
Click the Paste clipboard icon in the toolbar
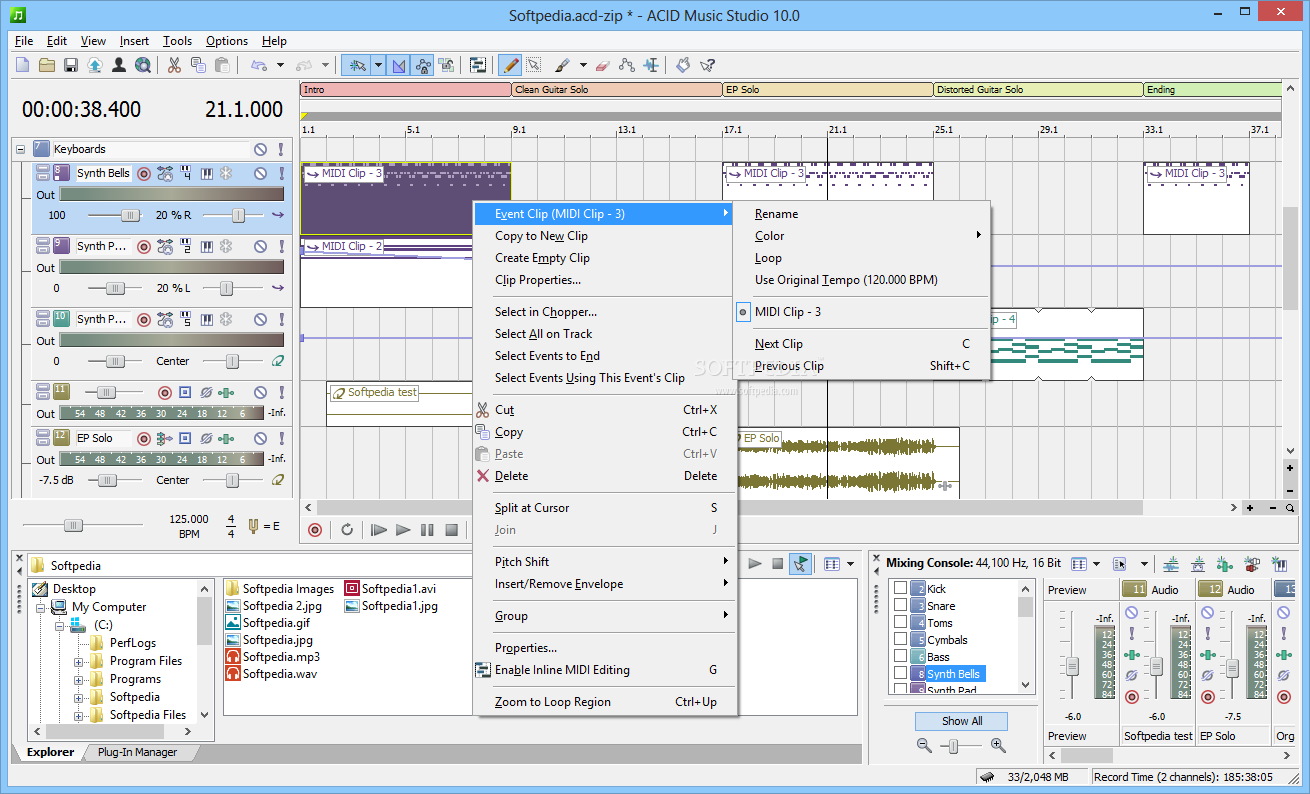point(222,65)
